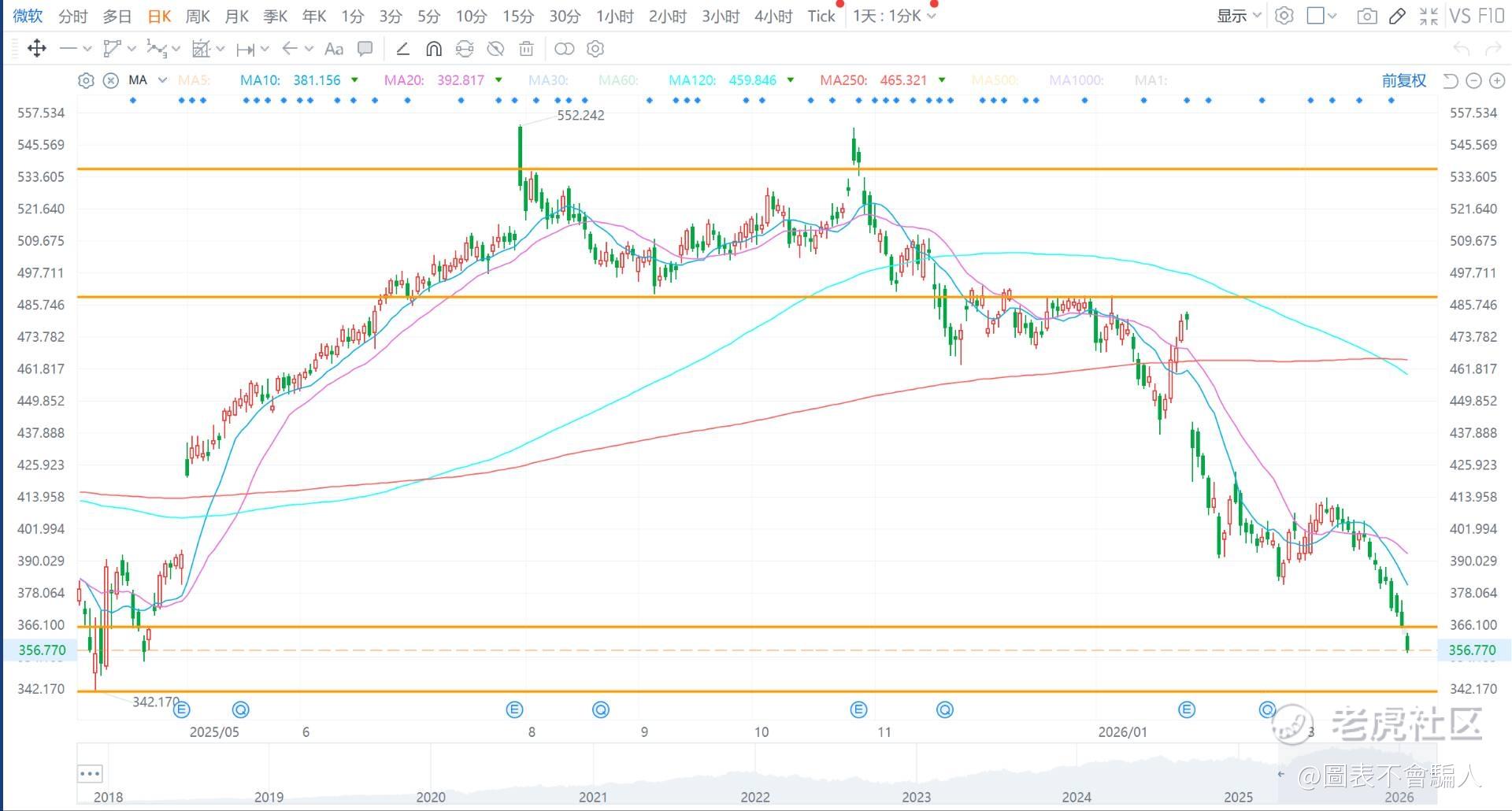Viewport: 1512px width, 811px height.
Task: Select the arrow annotation tool
Action: click(290, 49)
